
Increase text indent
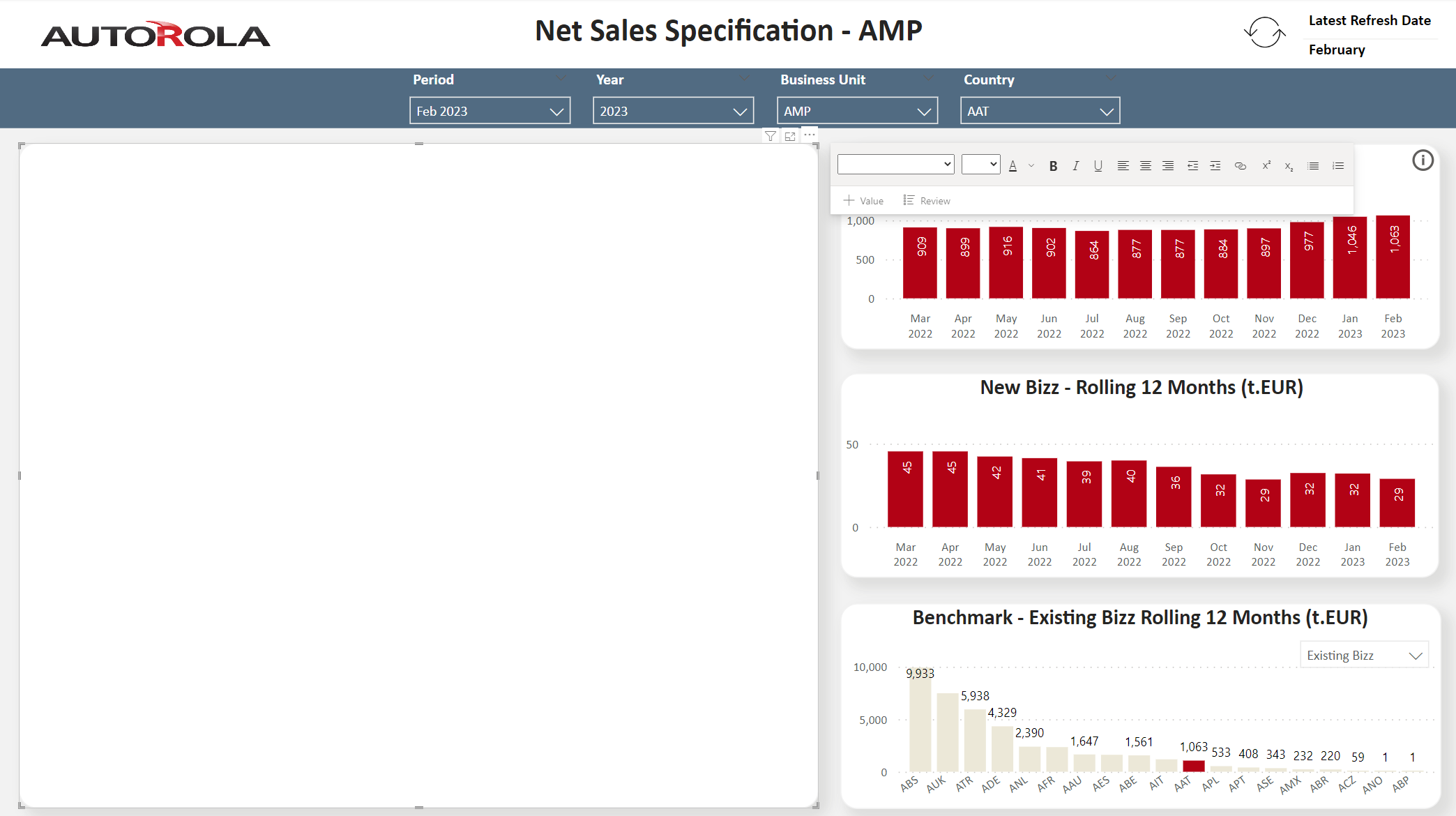click(1215, 166)
